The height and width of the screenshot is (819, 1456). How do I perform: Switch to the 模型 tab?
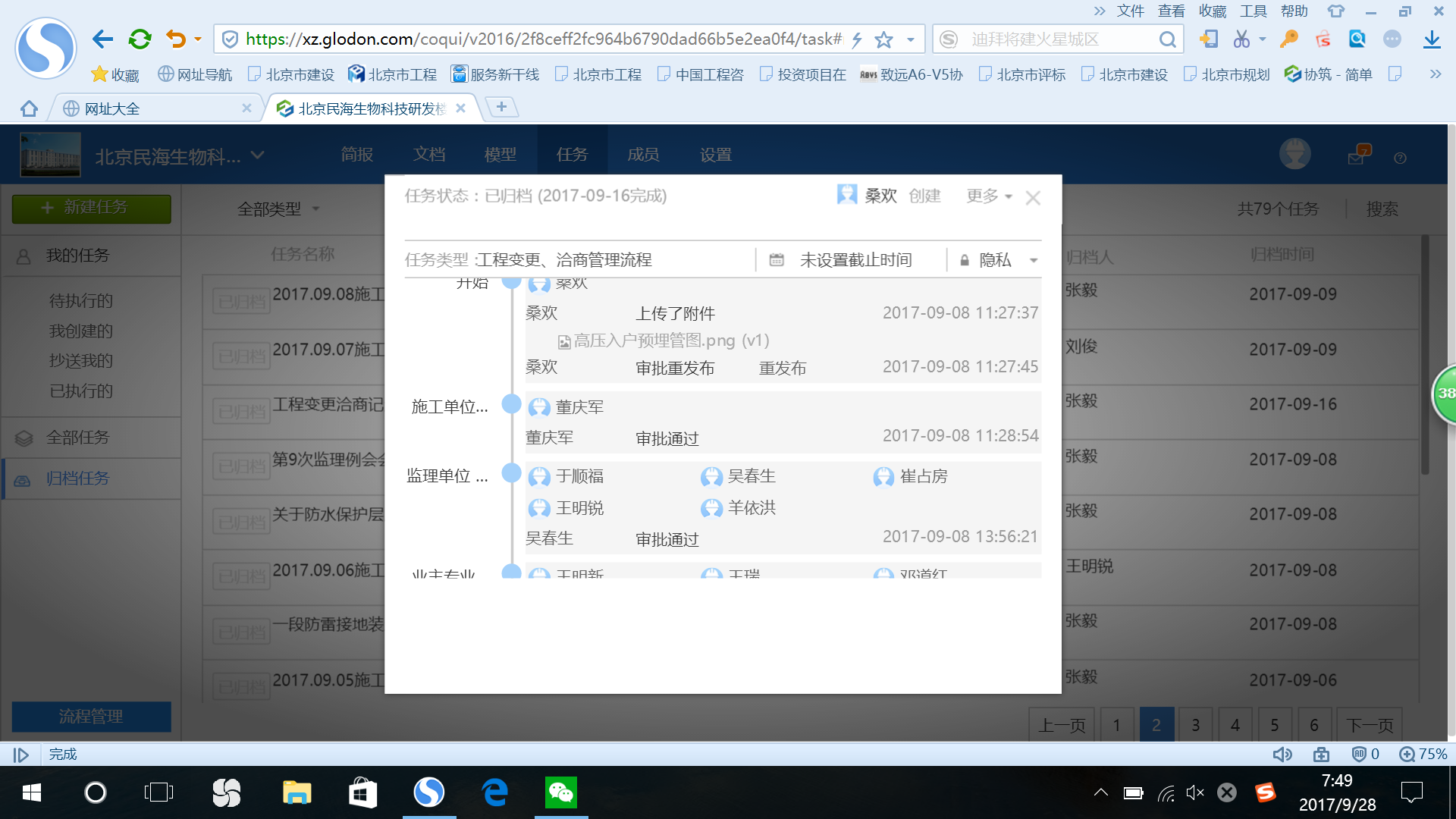pos(500,154)
